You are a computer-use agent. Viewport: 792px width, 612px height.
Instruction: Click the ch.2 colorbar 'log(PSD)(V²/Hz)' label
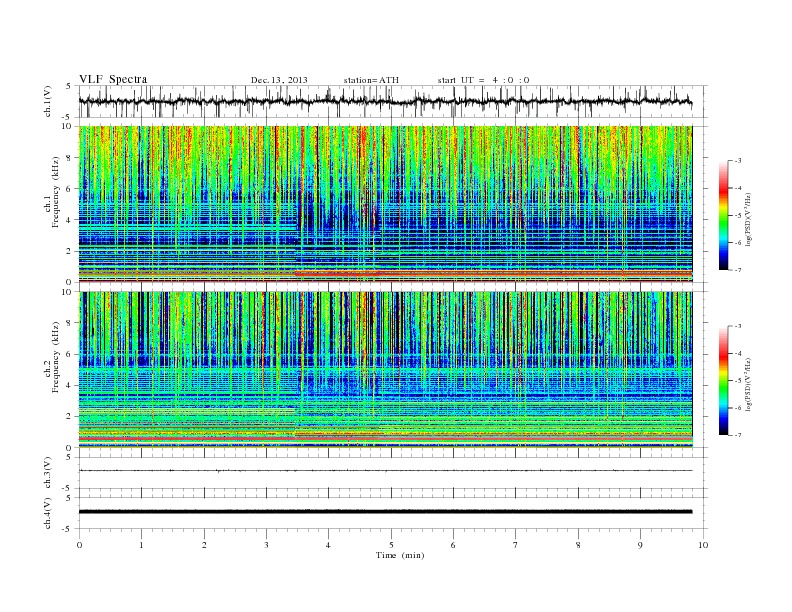[x=748, y=383]
